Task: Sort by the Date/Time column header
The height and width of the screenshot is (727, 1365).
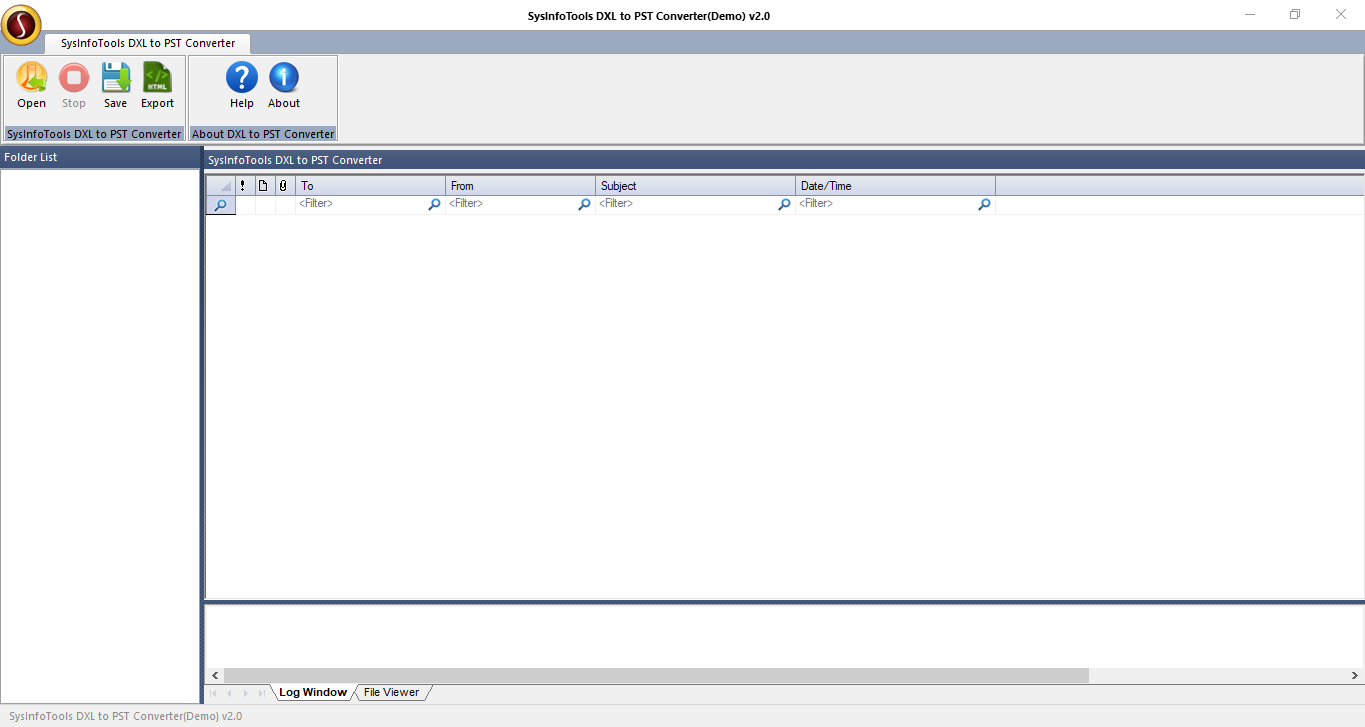Action: click(896, 186)
